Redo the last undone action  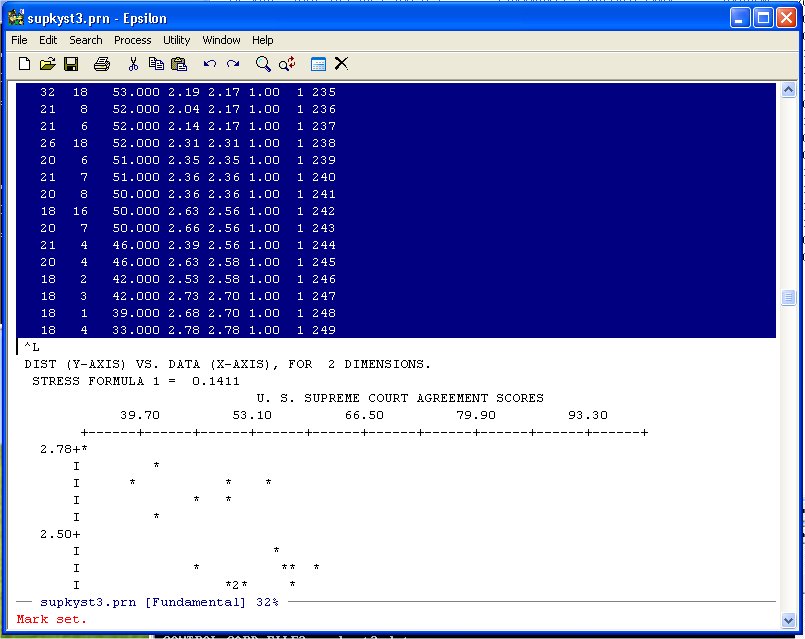click(233, 64)
